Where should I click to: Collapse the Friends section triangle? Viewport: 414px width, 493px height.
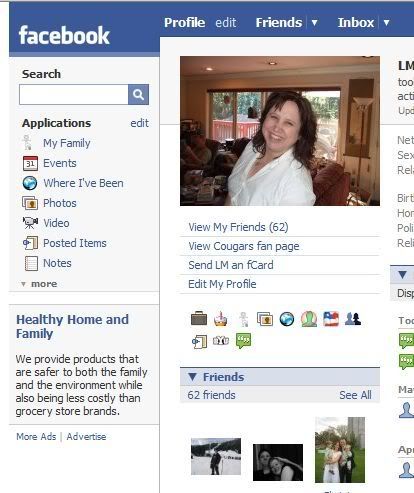click(192, 377)
